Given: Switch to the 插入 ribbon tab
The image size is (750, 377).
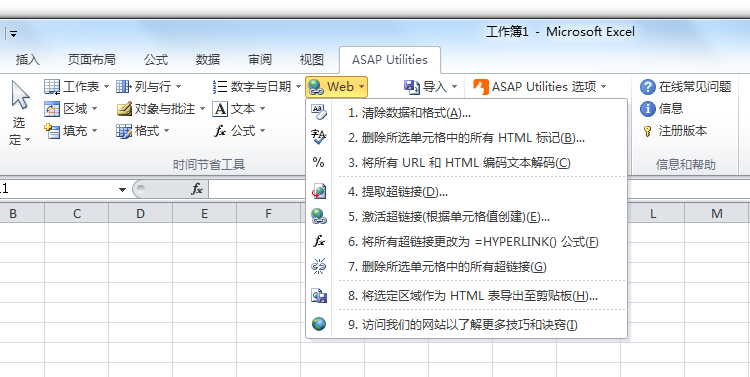Looking at the screenshot, I should 28,60.
